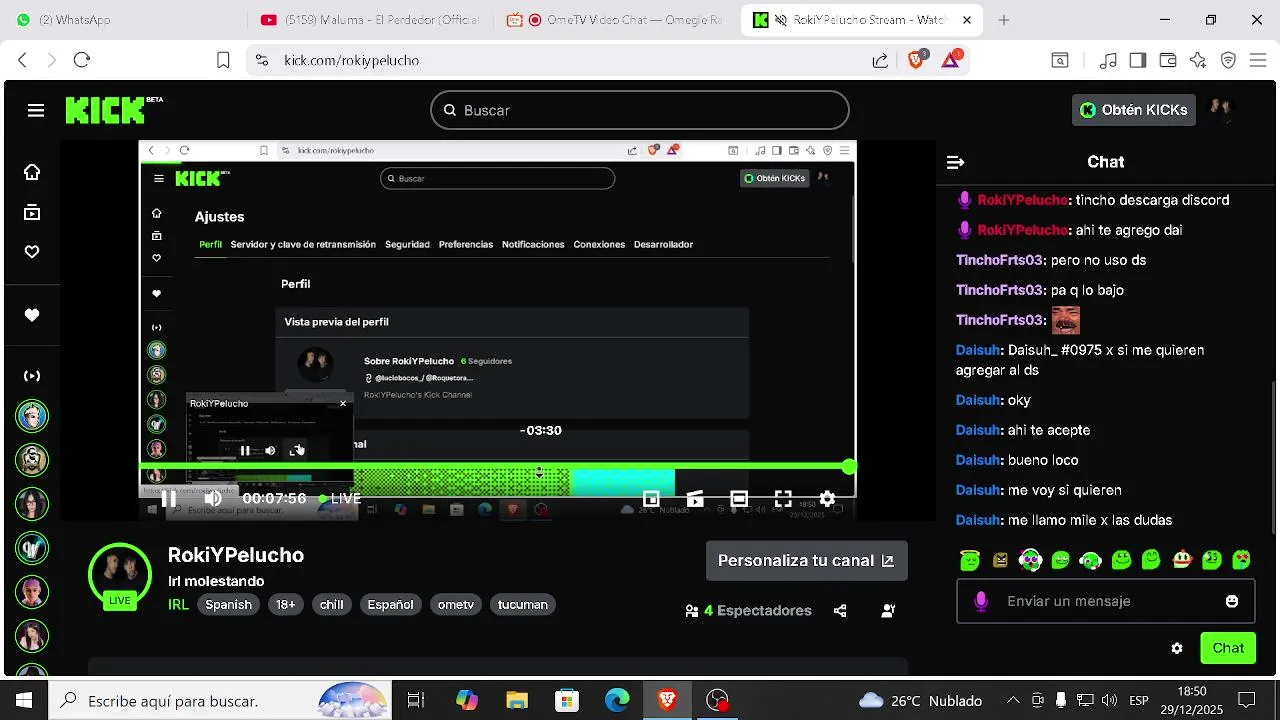Click the Obtén KICKs button
This screenshot has width=1280, height=720.
click(1134, 110)
